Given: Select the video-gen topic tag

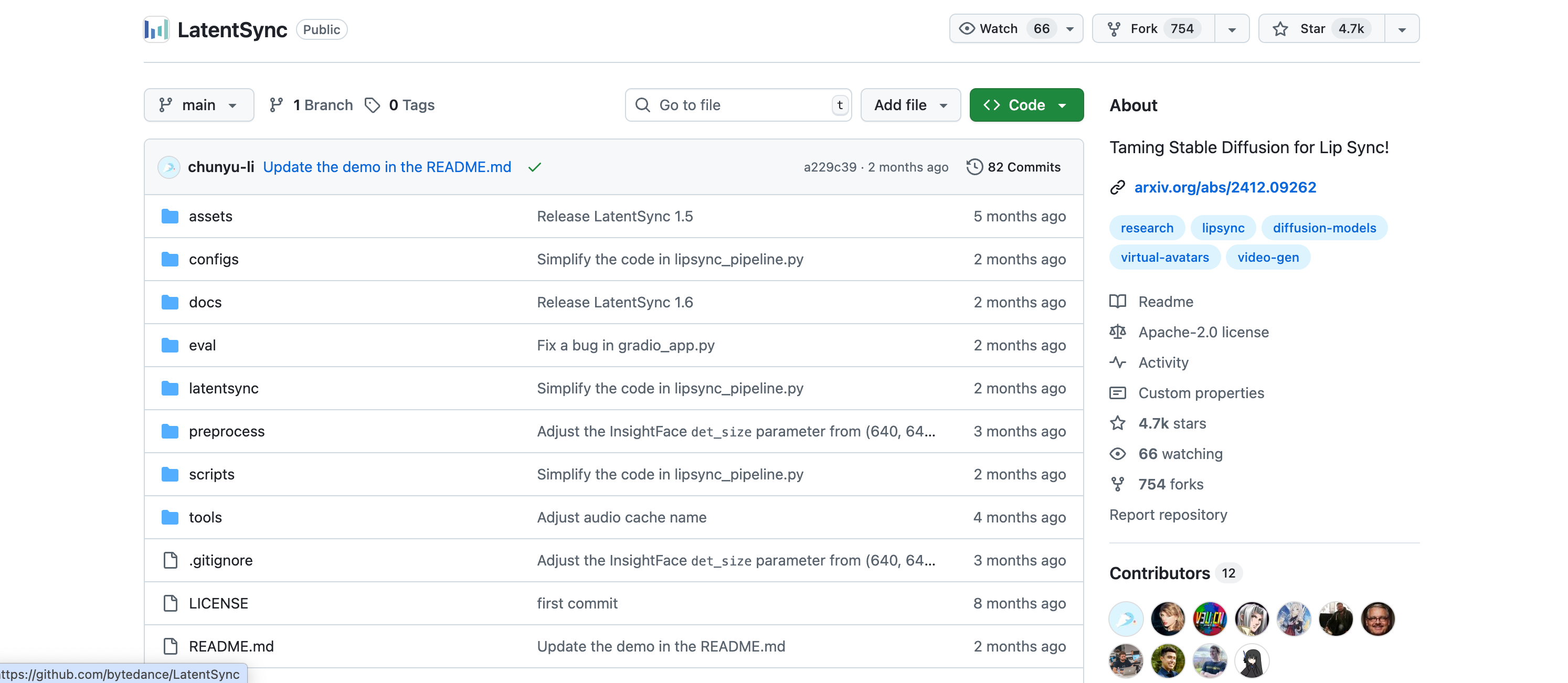Looking at the screenshot, I should tap(1268, 257).
